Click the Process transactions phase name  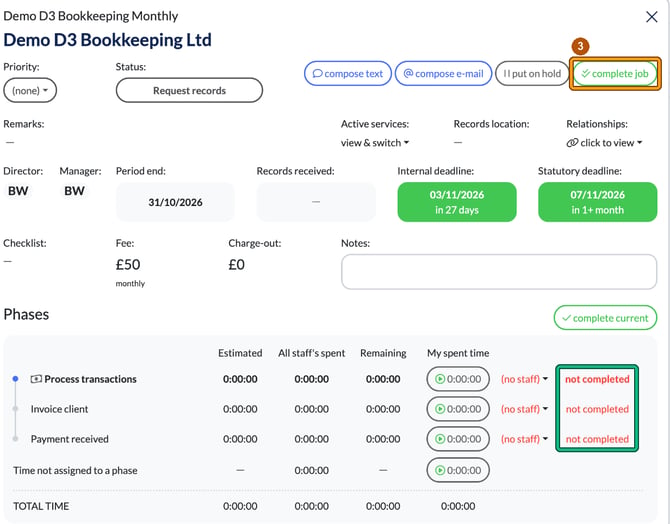90,379
